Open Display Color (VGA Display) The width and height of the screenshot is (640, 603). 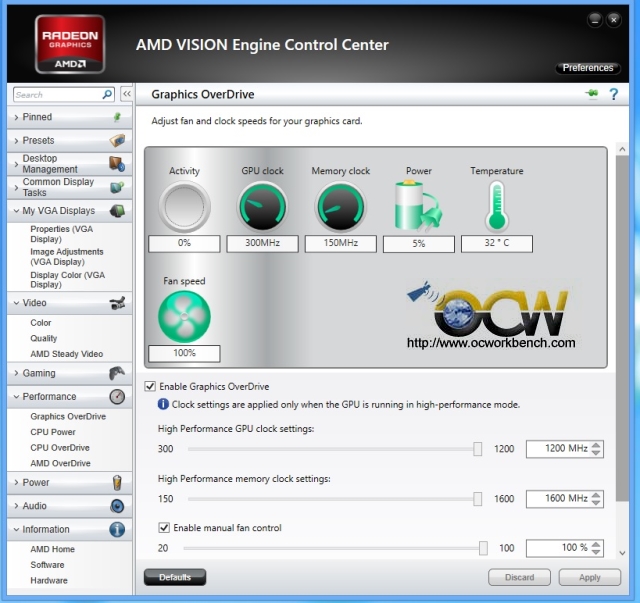click(x=68, y=280)
